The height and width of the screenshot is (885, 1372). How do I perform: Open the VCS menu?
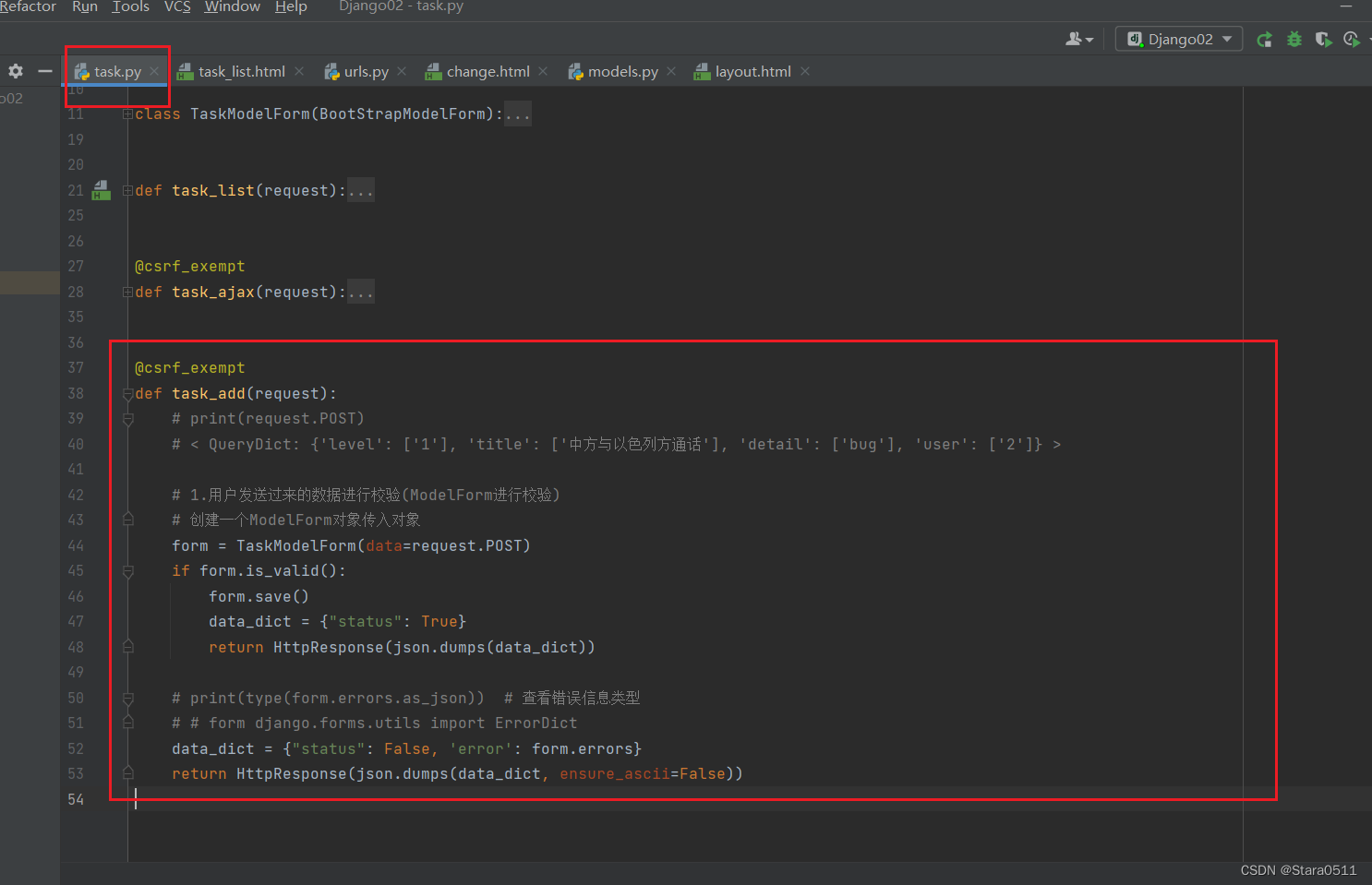(177, 6)
